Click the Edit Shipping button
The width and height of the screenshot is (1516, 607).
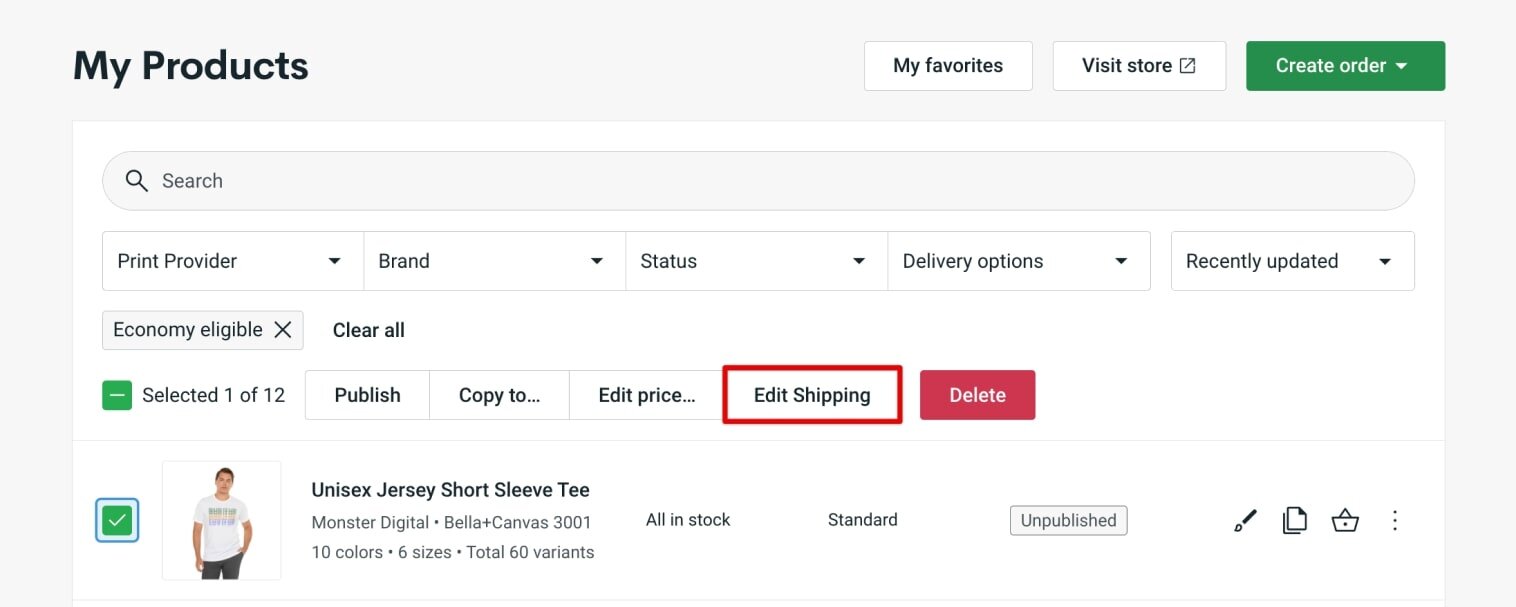pos(812,395)
